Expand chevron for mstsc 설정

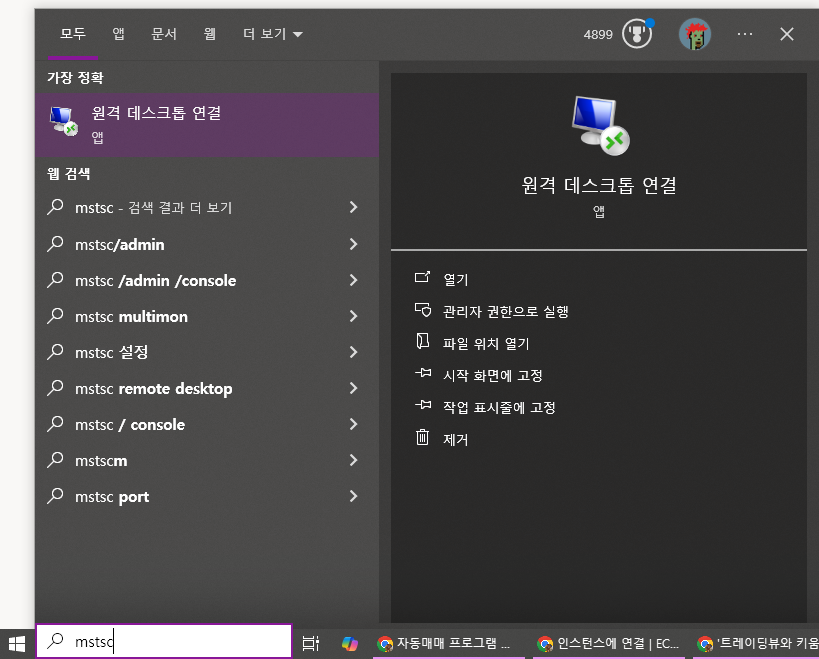[354, 352]
